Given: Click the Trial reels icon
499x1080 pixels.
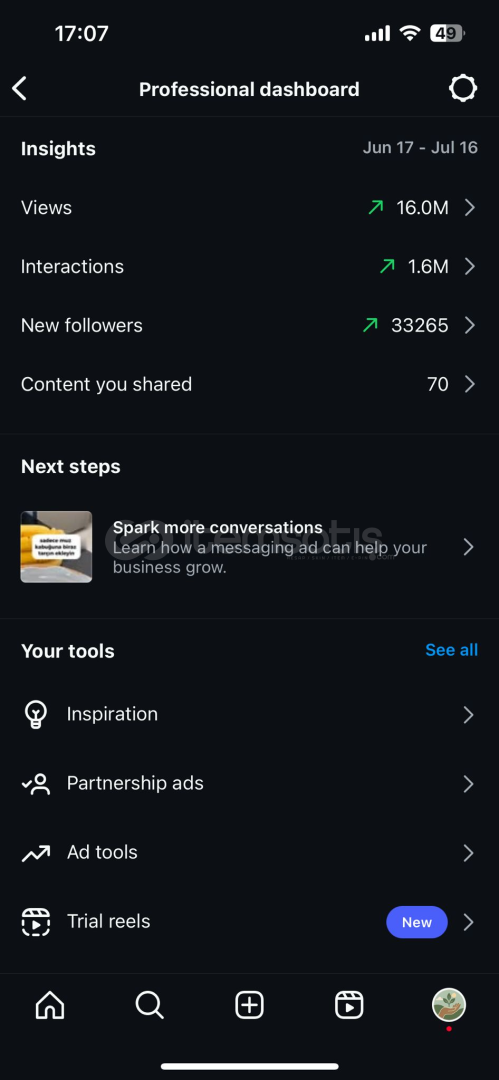Looking at the screenshot, I should (36, 922).
